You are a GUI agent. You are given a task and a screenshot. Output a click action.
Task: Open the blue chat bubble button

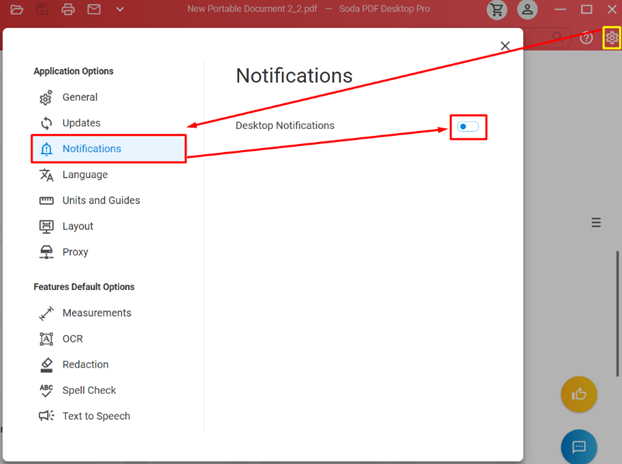tap(579, 446)
